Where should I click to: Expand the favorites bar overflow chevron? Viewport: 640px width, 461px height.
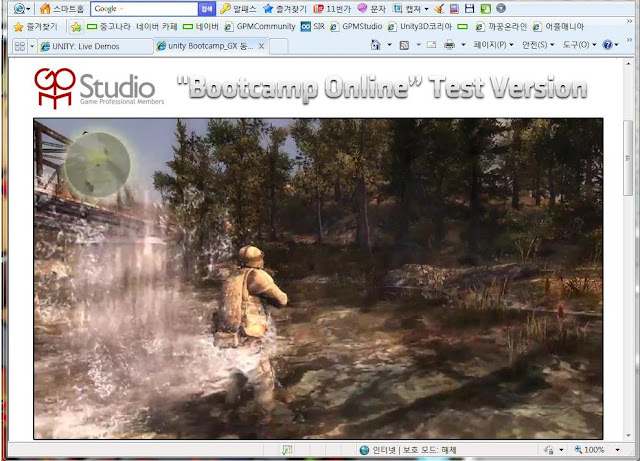tap(629, 21)
